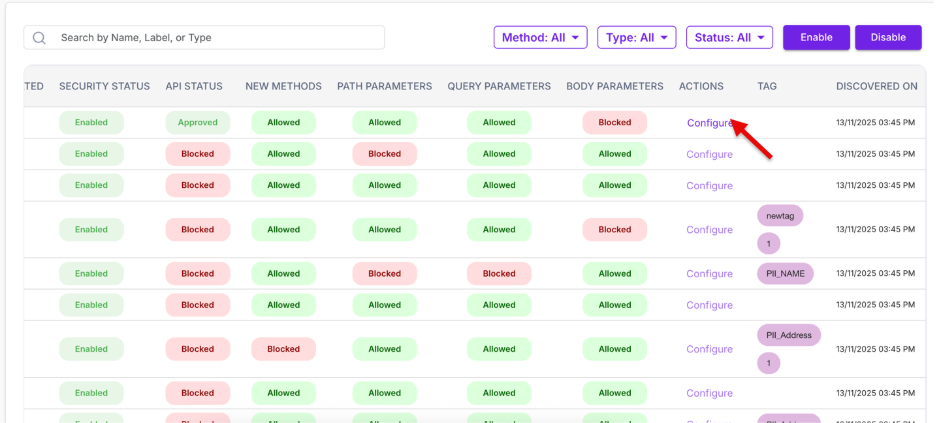Screen dimensions: 936x423
Task: Click the search magnifier icon
Action: click(40, 38)
